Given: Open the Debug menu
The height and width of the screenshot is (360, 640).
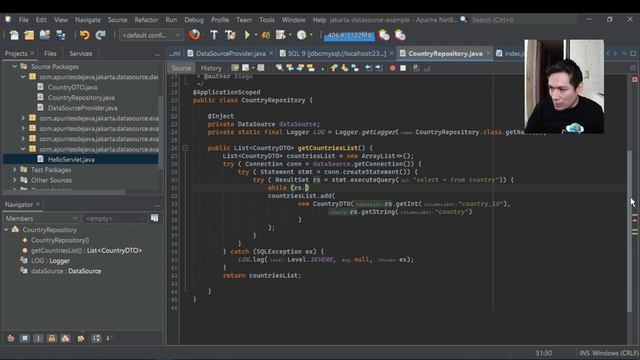Looking at the screenshot, I should coord(194,20).
